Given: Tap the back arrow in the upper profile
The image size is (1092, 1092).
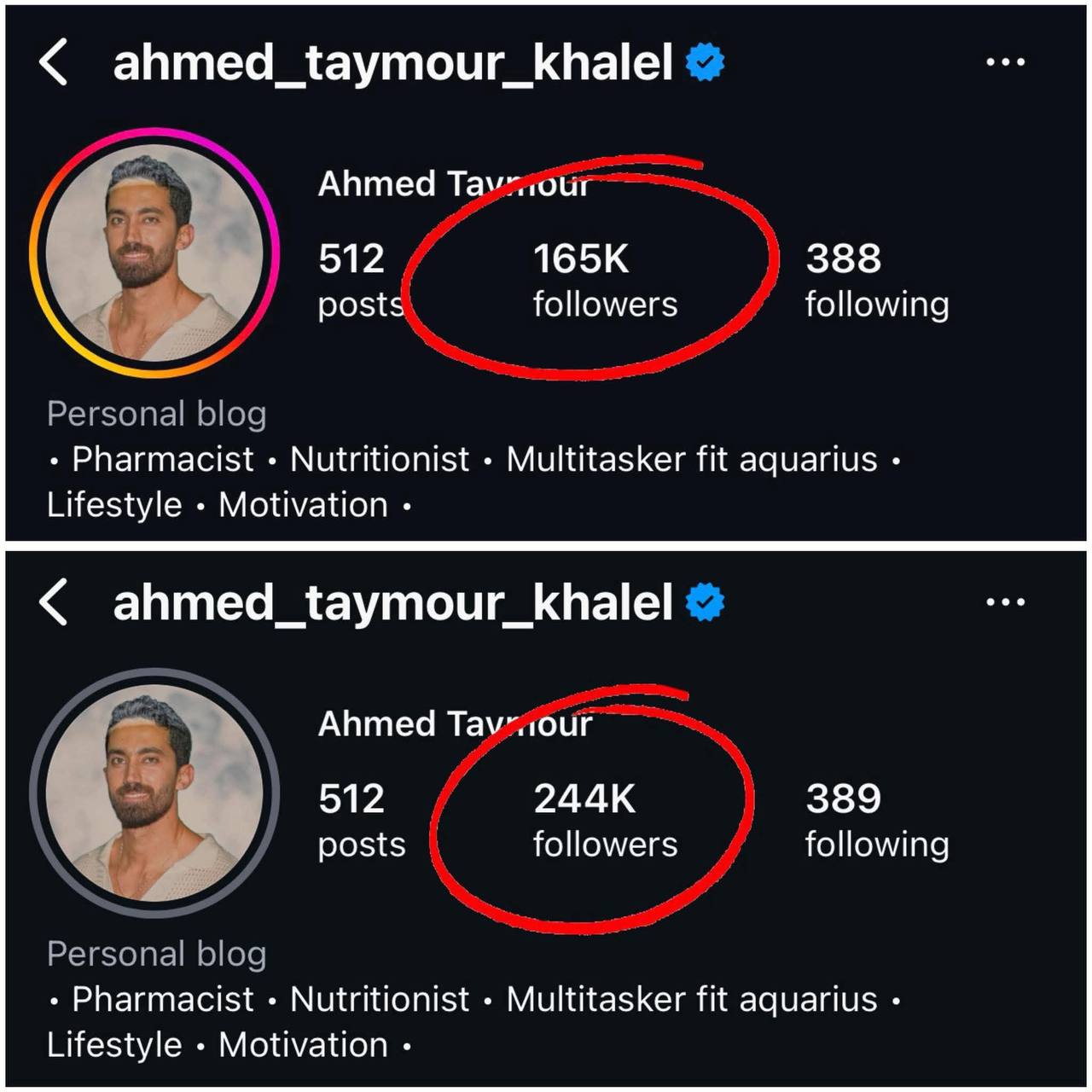Looking at the screenshot, I should click(x=53, y=63).
